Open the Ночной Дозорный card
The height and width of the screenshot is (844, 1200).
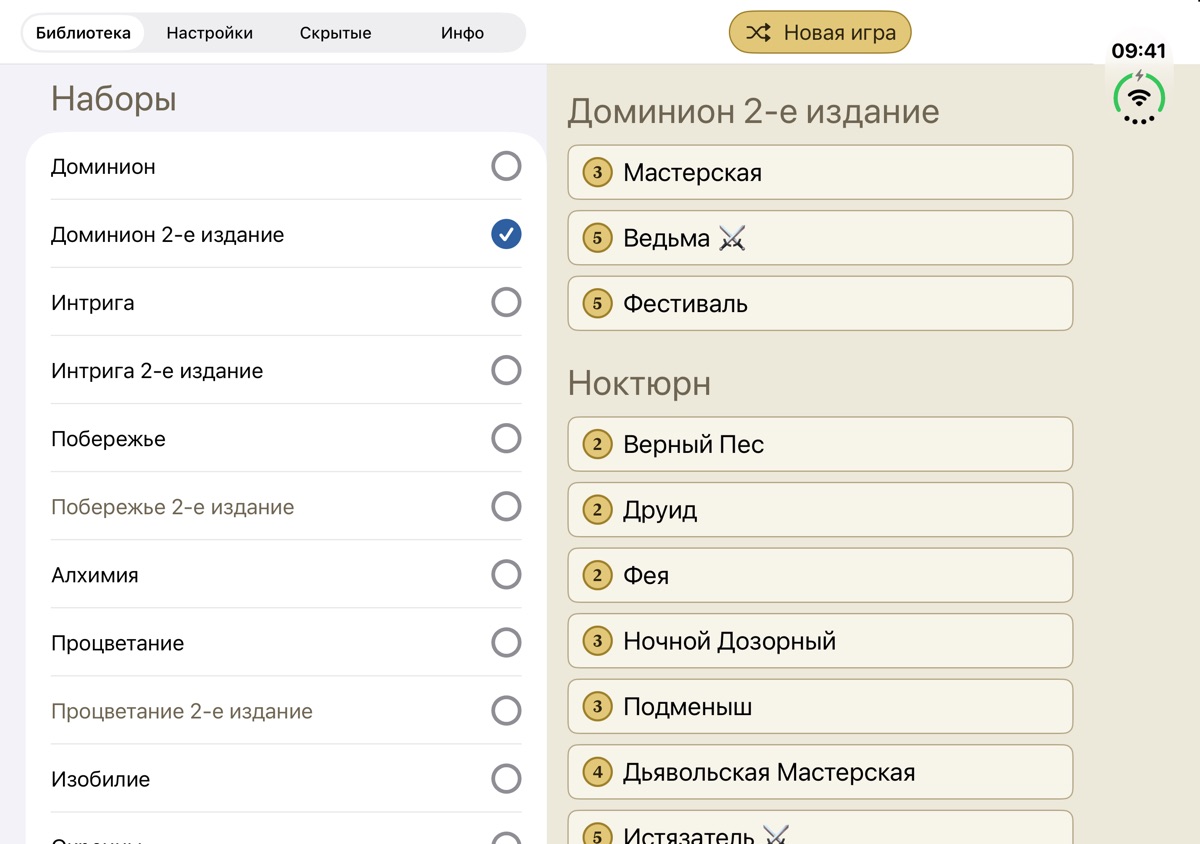(820, 641)
